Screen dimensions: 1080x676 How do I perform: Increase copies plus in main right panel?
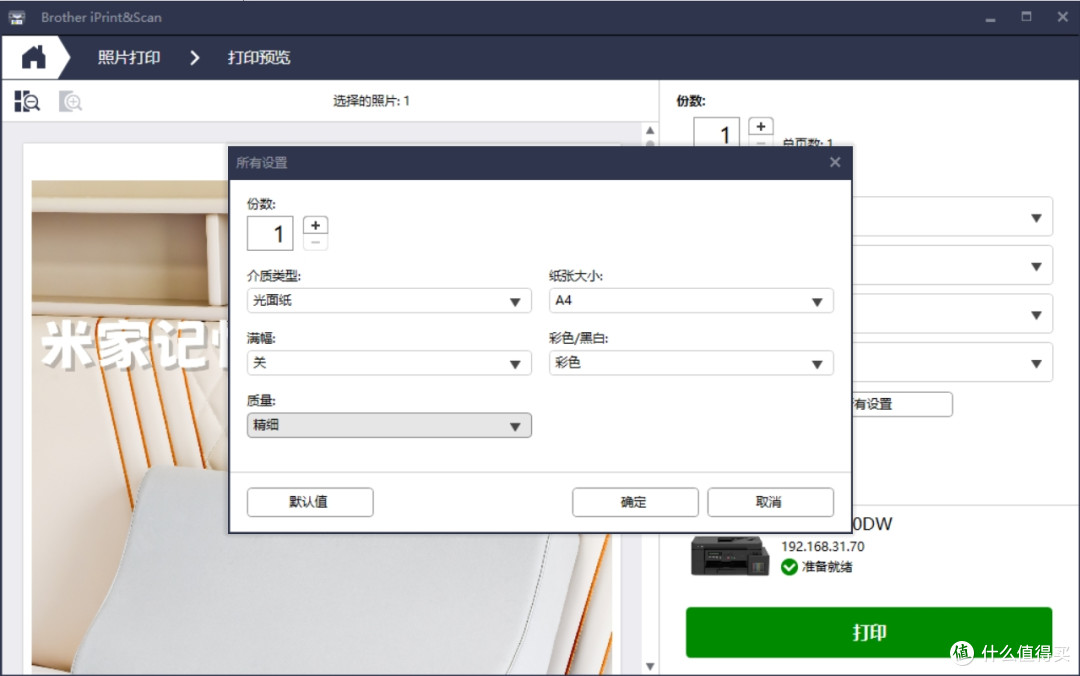tap(760, 126)
